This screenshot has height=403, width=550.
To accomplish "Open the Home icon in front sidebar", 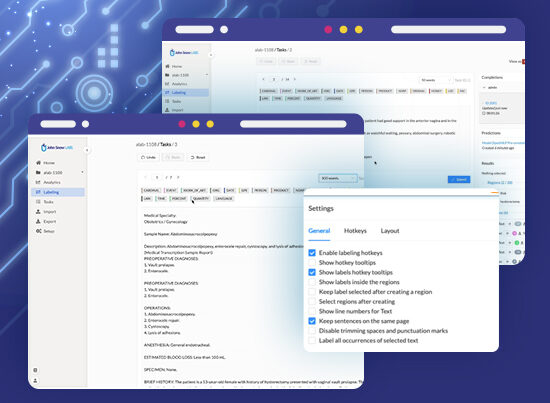I will 39,163.
